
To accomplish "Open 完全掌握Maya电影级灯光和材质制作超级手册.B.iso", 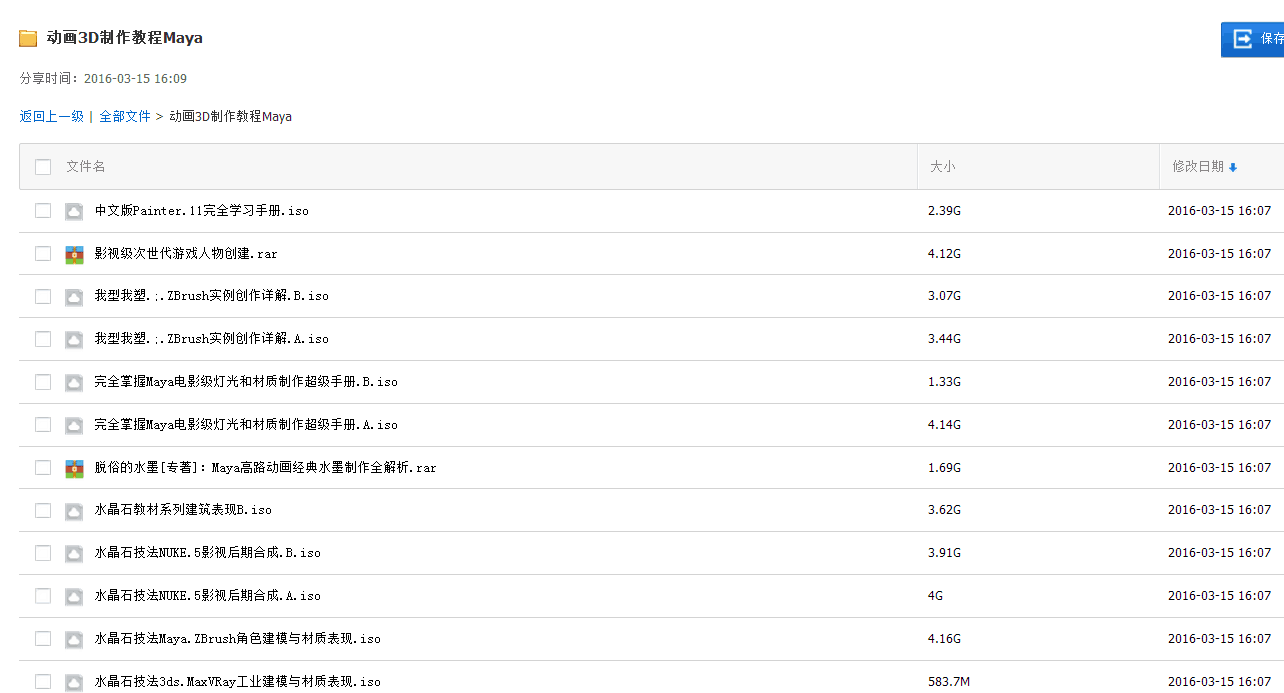I will 246,382.
